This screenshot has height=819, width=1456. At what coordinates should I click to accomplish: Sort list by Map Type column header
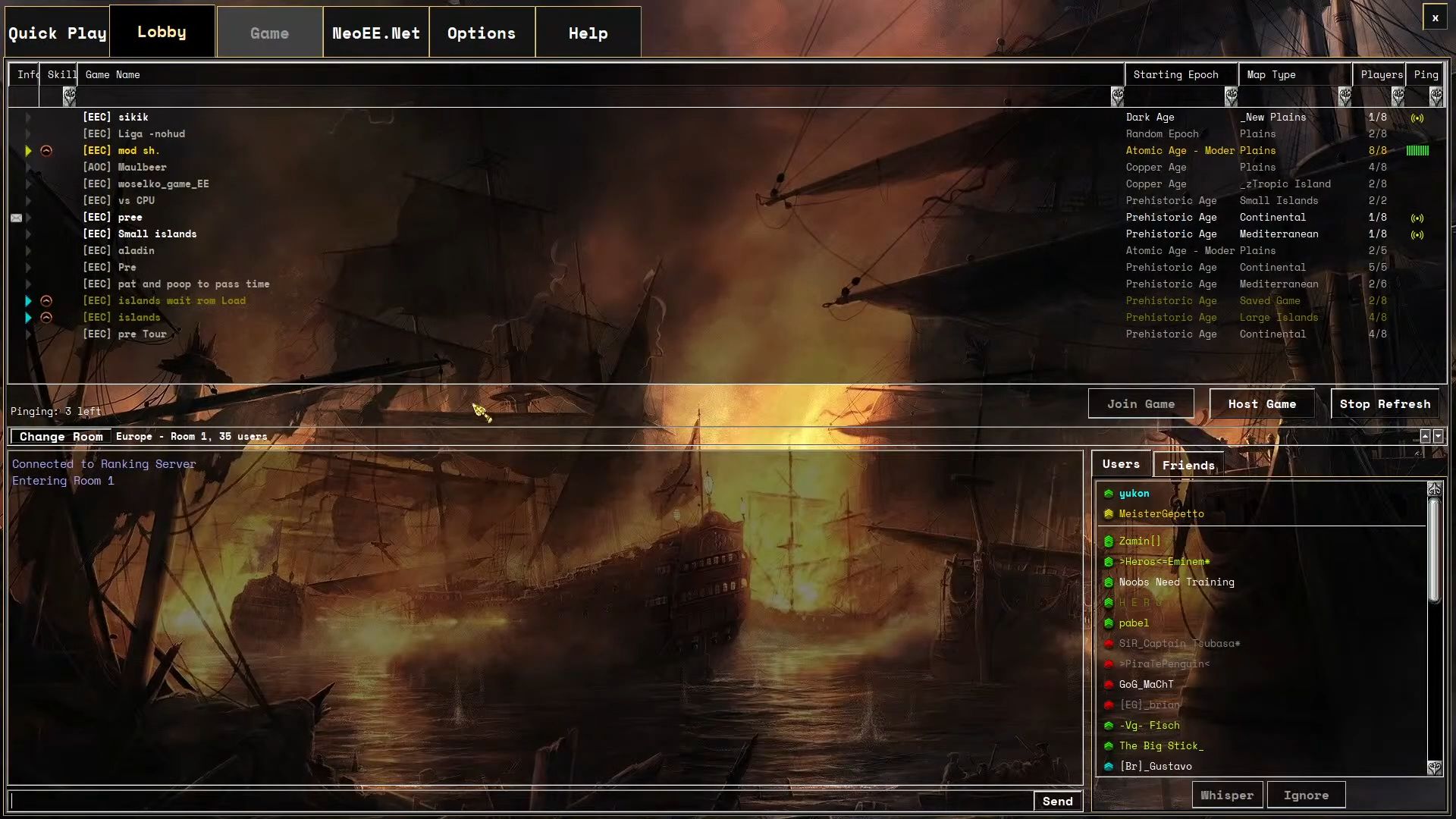(1296, 74)
